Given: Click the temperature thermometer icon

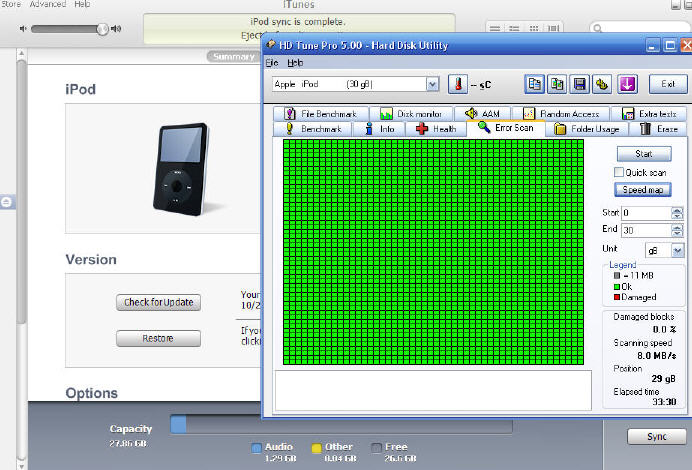Looking at the screenshot, I should pos(457,85).
